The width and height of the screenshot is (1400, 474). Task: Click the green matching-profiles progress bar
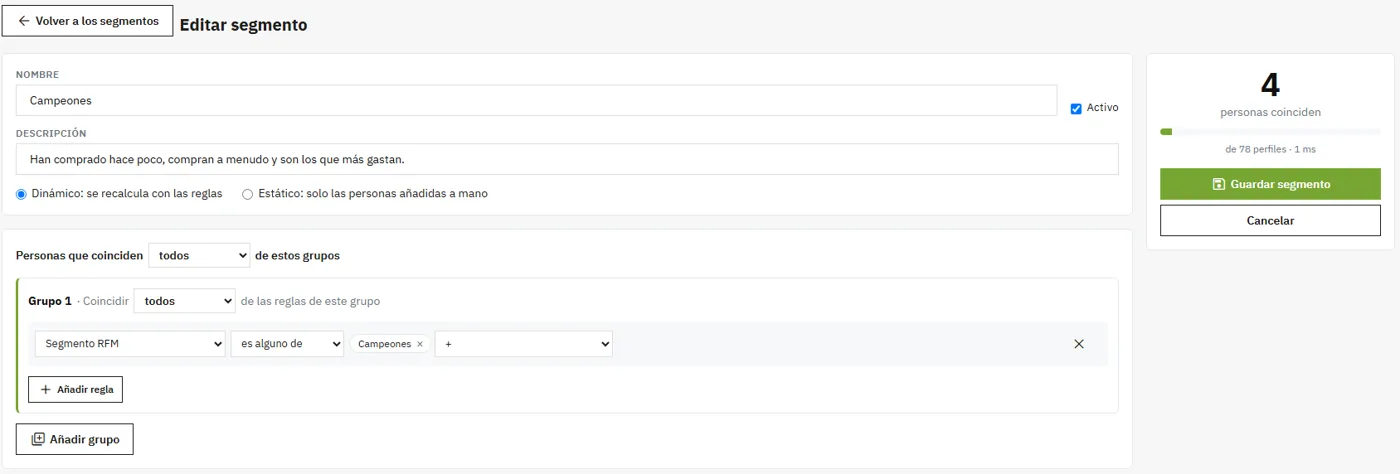coord(1270,131)
